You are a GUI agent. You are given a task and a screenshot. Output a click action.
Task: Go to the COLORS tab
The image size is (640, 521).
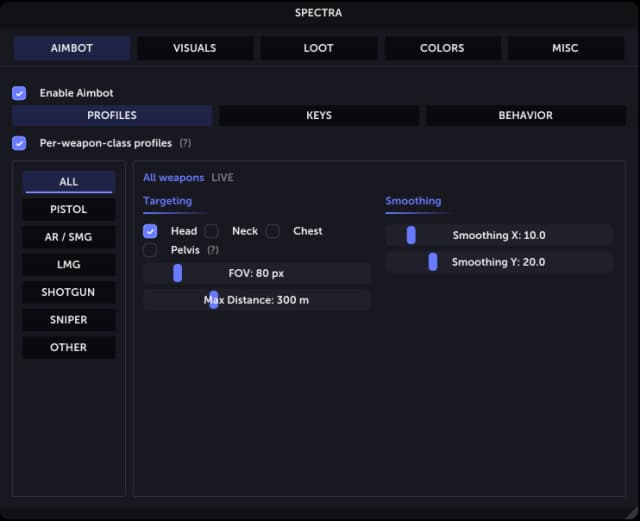[x=442, y=48]
